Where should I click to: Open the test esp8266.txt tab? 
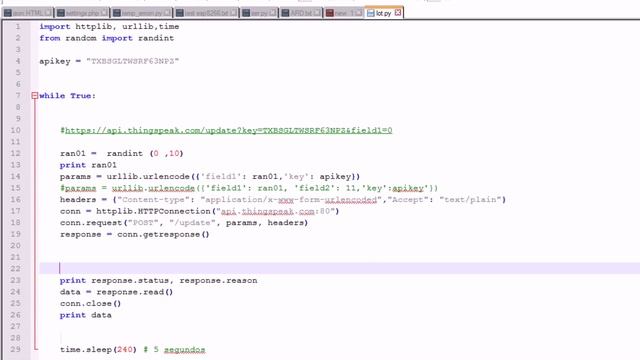point(206,13)
